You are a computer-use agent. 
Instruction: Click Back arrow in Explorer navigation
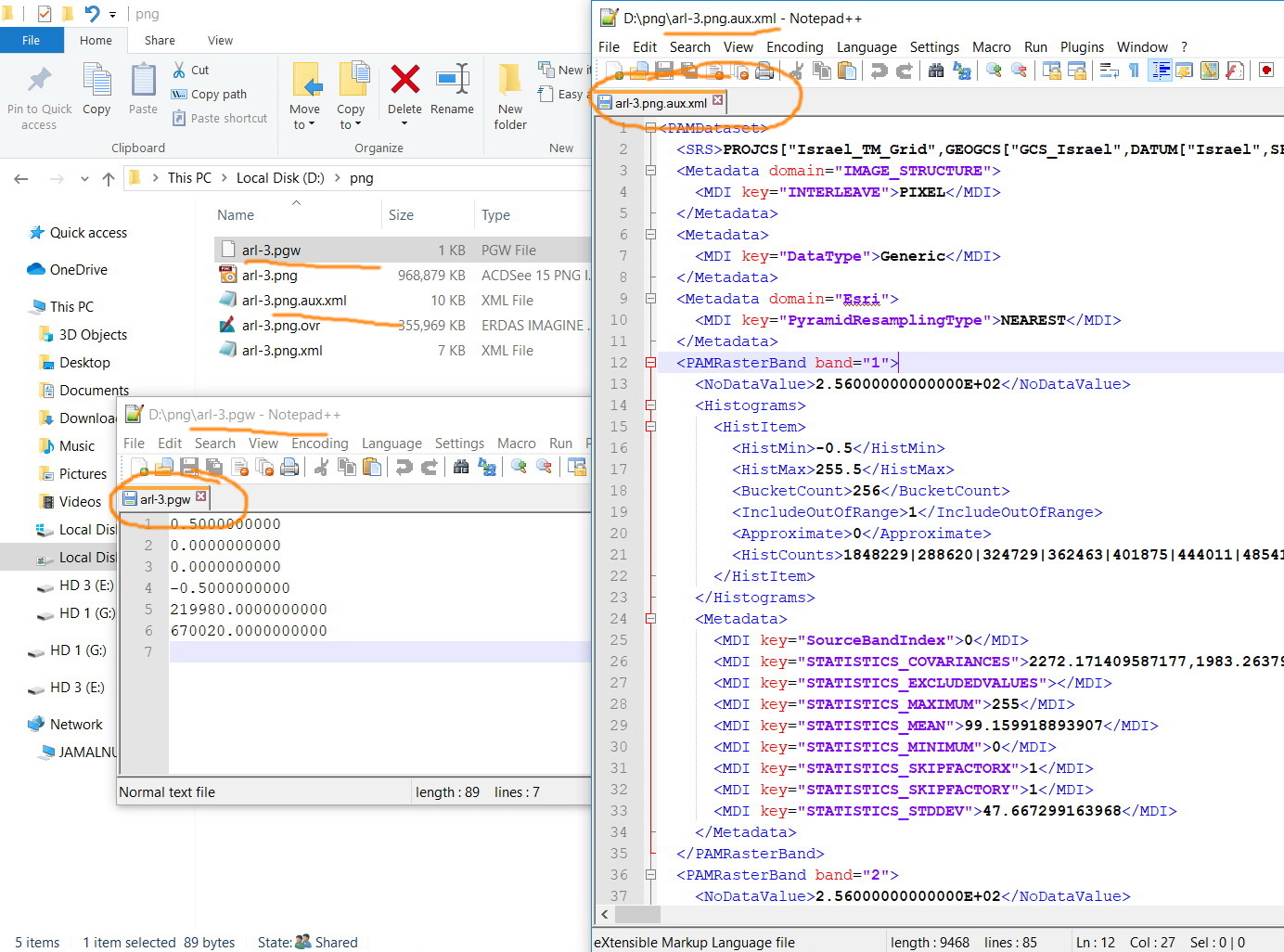(x=21, y=178)
